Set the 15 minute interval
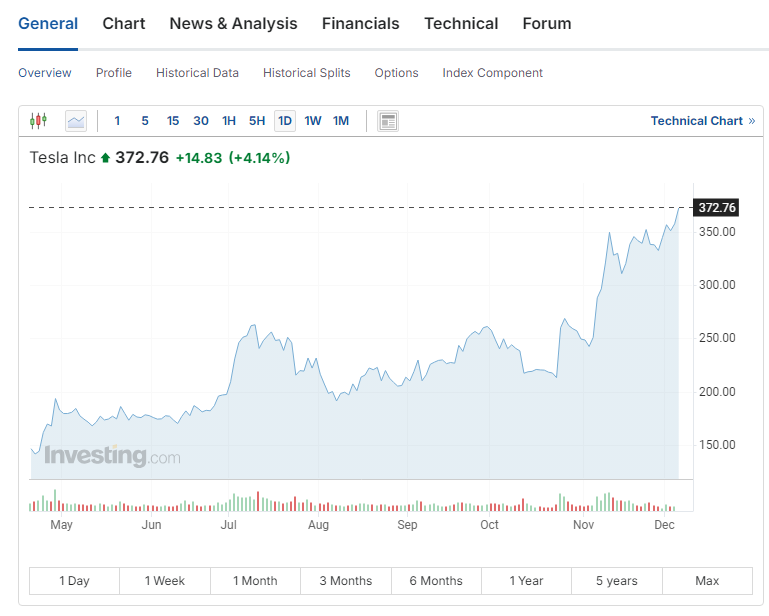Viewport: 769px width, 616px height. point(173,121)
